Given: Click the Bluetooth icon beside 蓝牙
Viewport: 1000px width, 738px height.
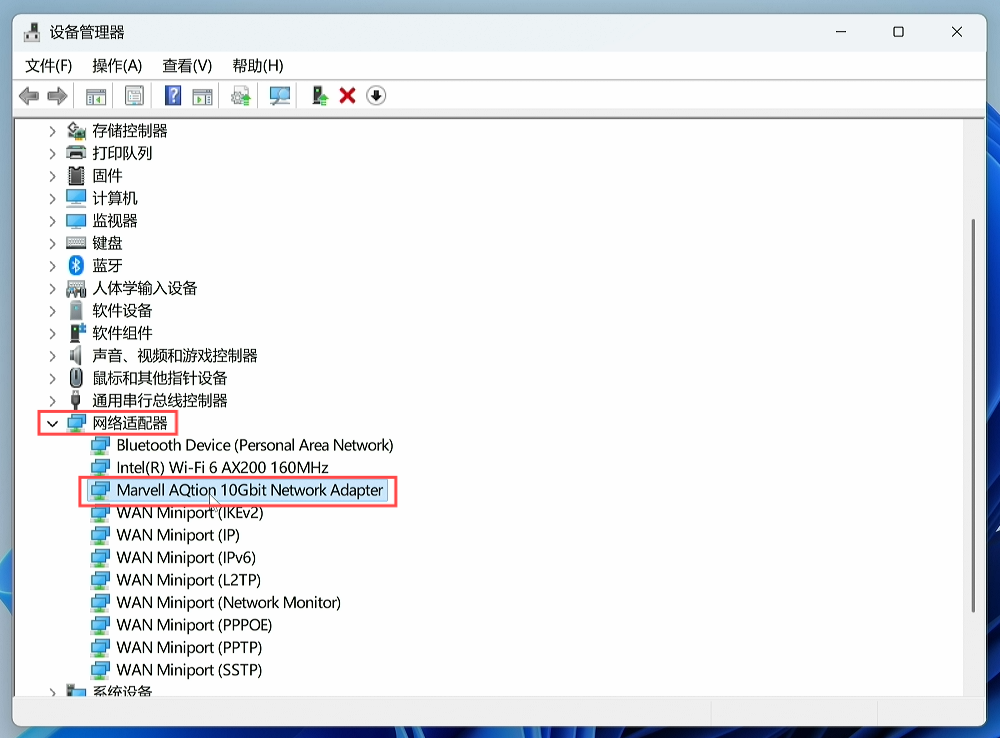Looking at the screenshot, I should coord(76,265).
